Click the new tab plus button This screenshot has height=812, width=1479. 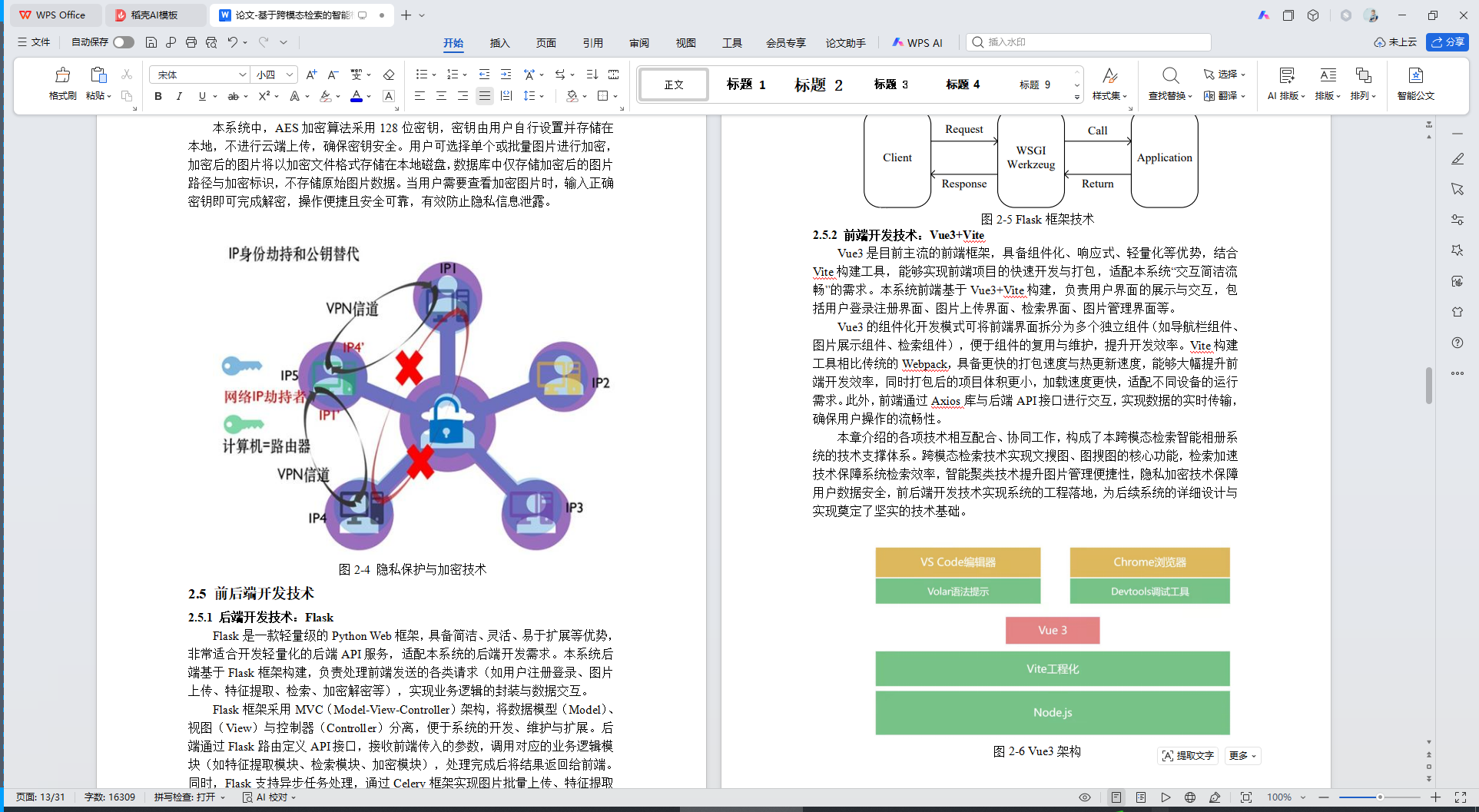point(406,15)
